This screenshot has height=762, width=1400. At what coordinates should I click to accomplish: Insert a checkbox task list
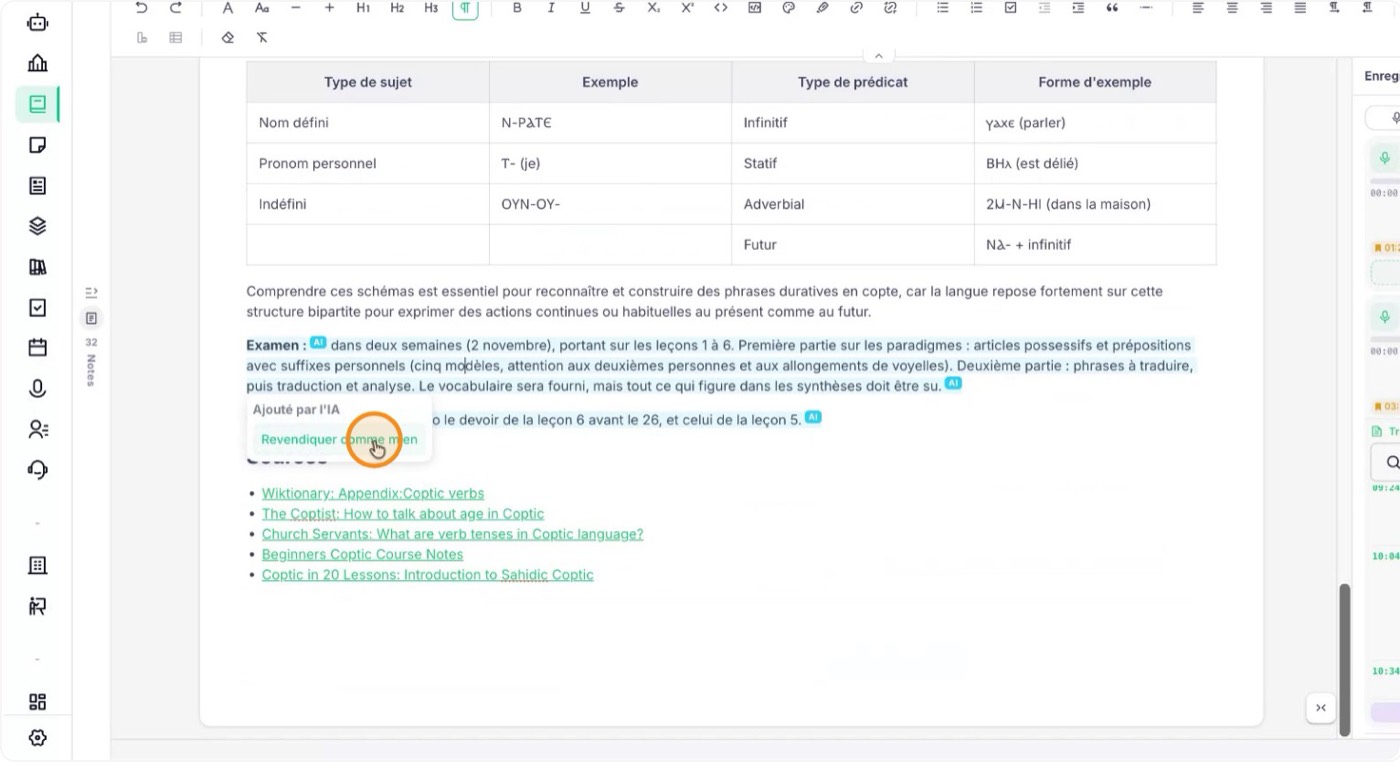tap(1010, 8)
